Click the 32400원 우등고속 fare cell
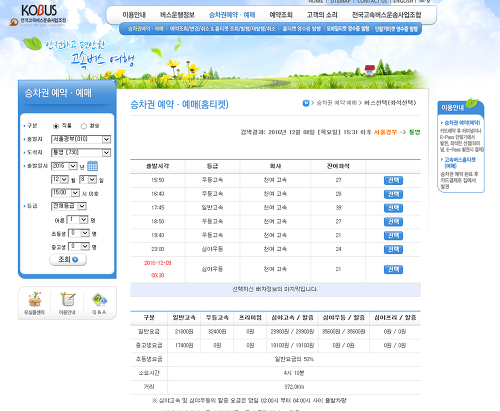The image size is (500, 411). pos(217,332)
